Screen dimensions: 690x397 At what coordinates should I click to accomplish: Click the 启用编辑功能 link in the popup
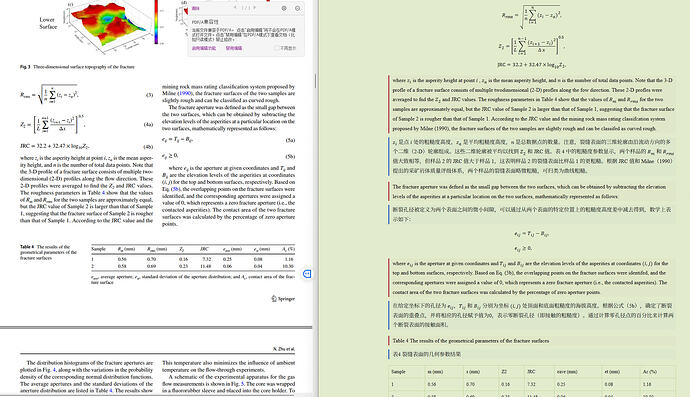[204, 48]
